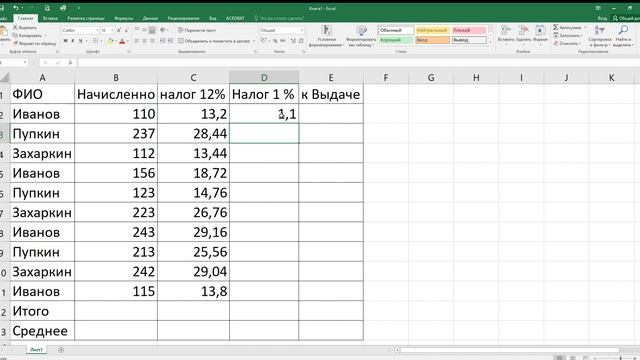640x360 pixels.
Task: Click the text Orientation icon
Action: 163,30
